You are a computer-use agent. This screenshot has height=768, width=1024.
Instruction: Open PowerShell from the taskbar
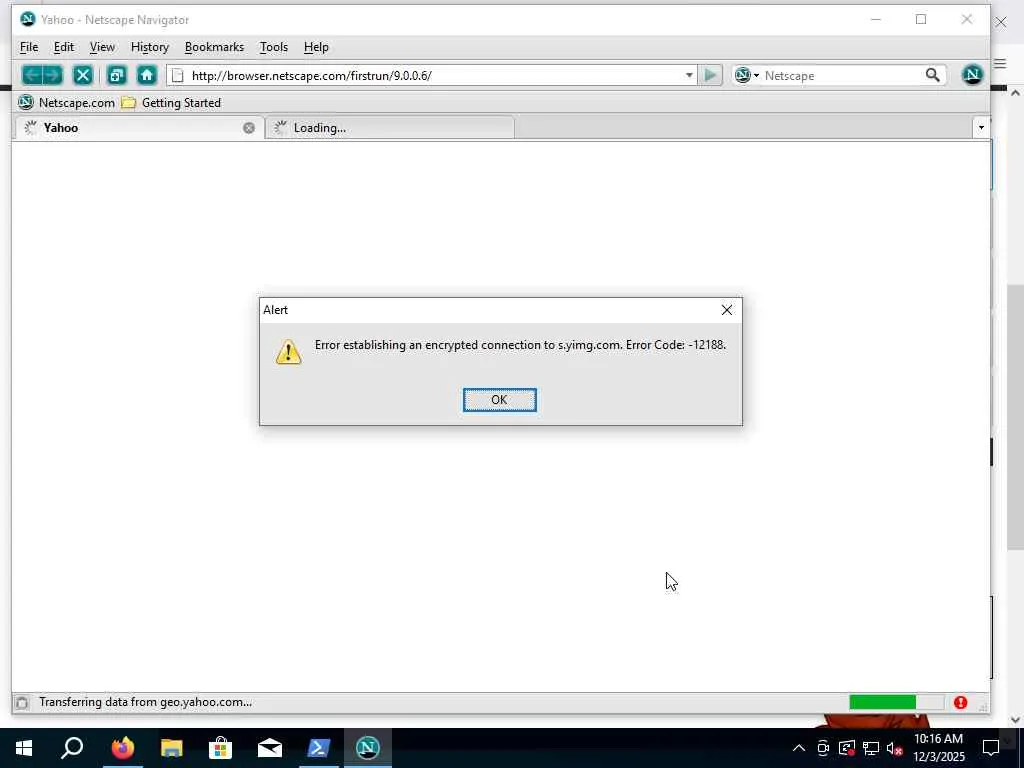coord(318,748)
